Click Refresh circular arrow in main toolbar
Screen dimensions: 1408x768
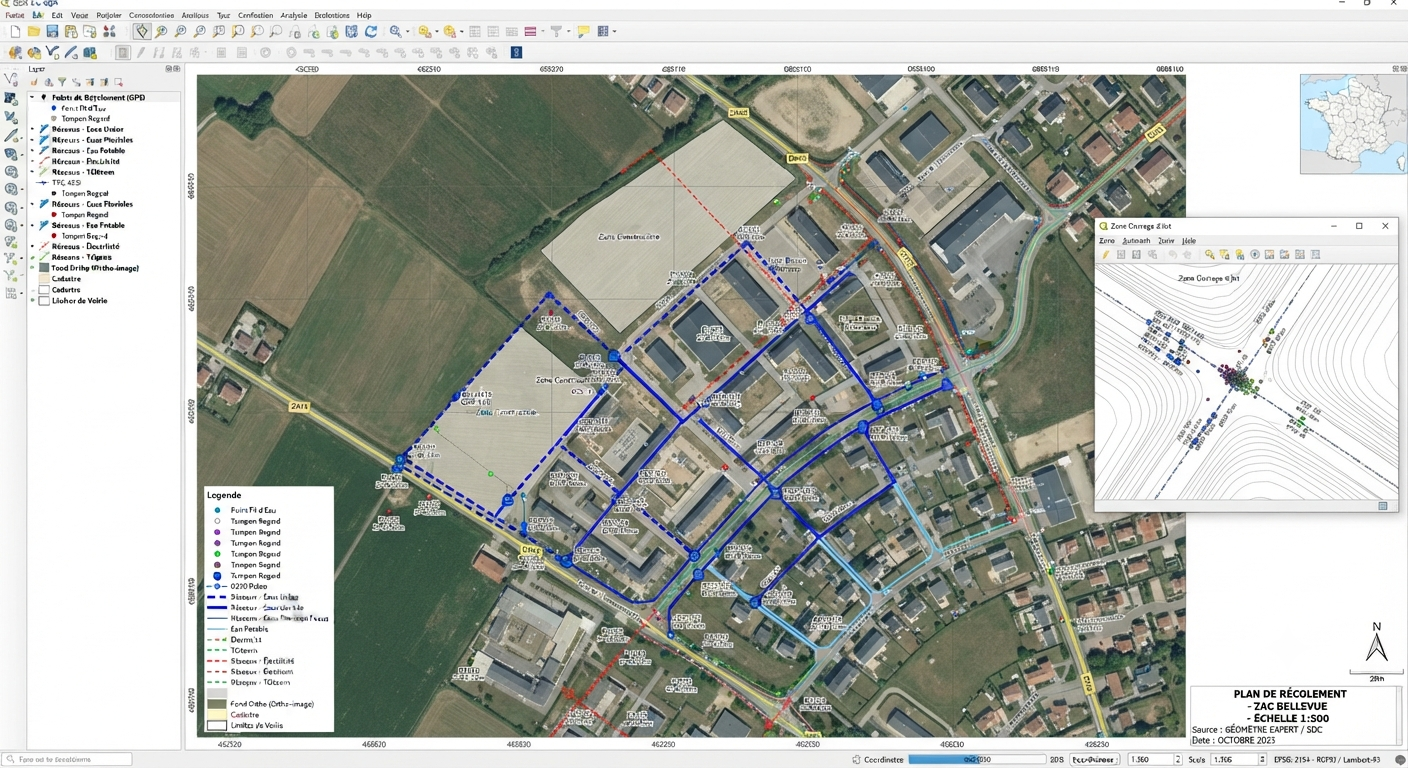(x=370, y=32)
